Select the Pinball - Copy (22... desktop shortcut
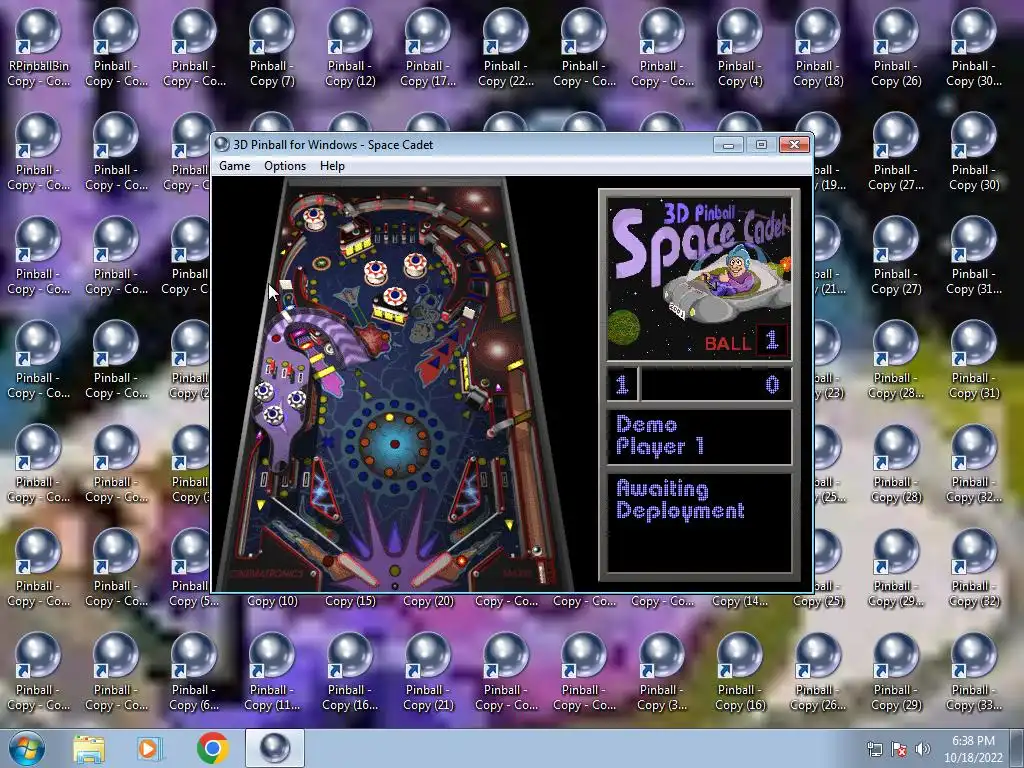This screenshot has height=768, width=1024. tap(505, 49)
